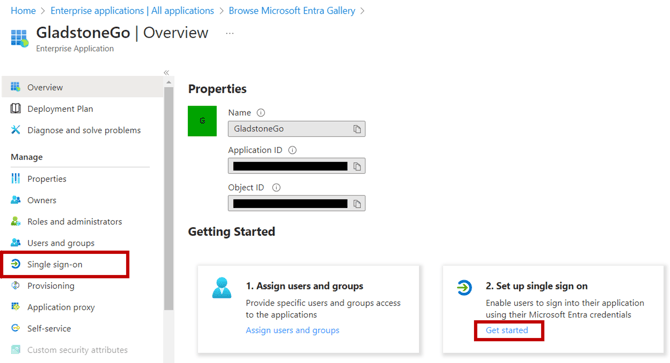Click the Deployment Plan book icon
The height and width of the screenshot is (363, 670).
[x=15, y=108]
